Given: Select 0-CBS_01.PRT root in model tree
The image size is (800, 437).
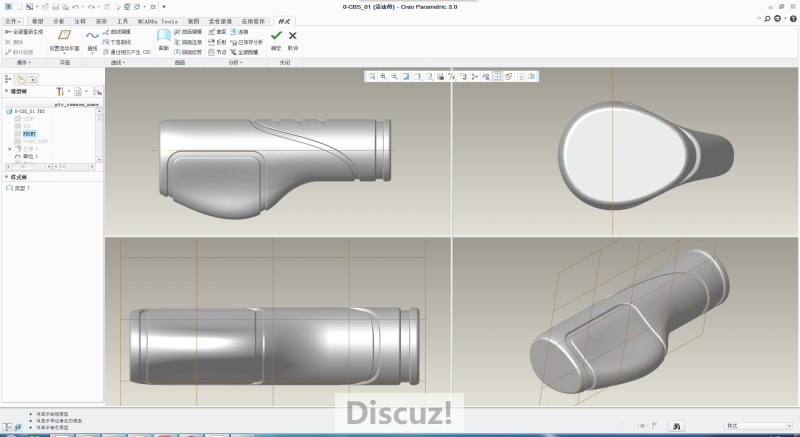Looking at the screenshot, I should point(30,111).
